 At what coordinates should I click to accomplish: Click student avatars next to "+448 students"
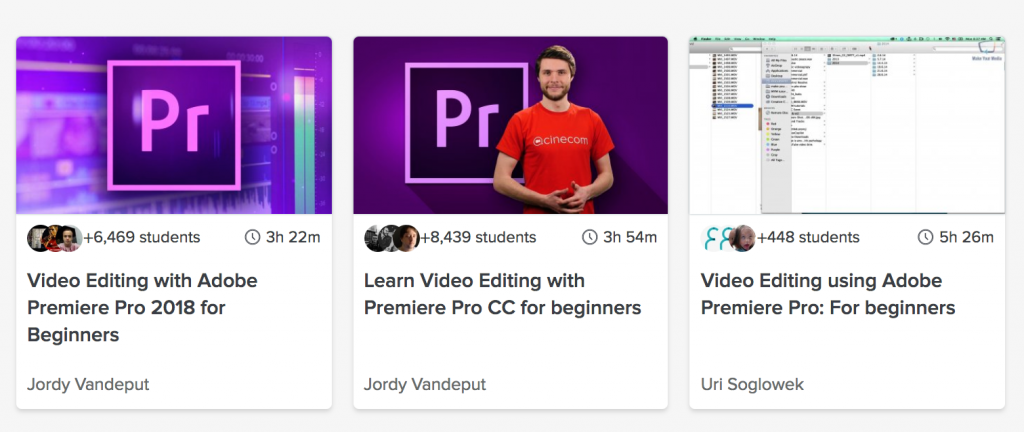(728, 238)
